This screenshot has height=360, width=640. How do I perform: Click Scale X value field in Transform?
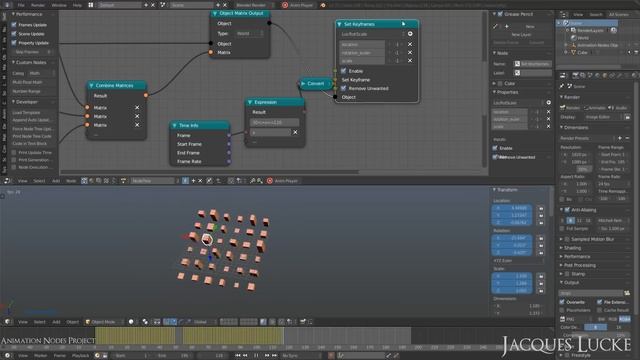(512, 276)
